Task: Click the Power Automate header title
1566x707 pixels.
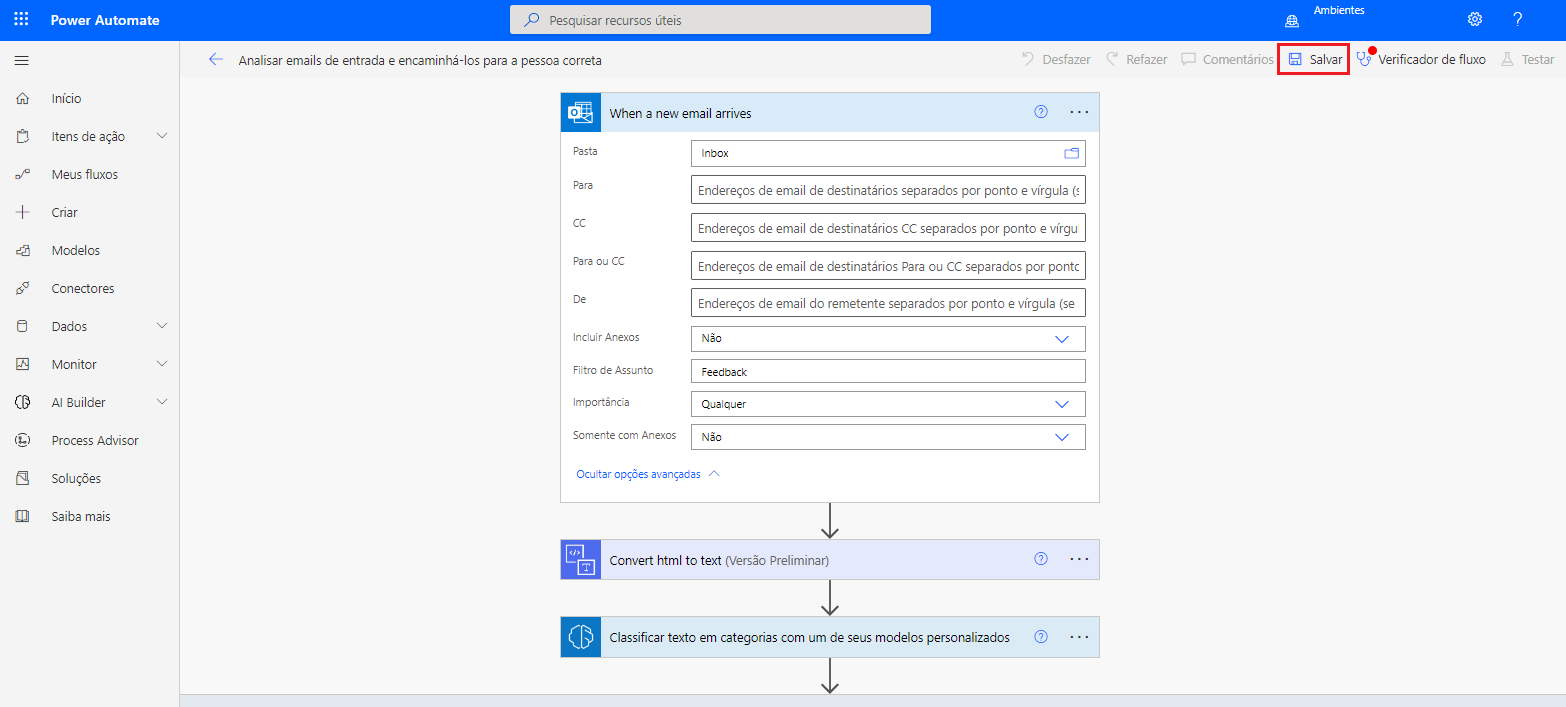Action: coord(105,20)
